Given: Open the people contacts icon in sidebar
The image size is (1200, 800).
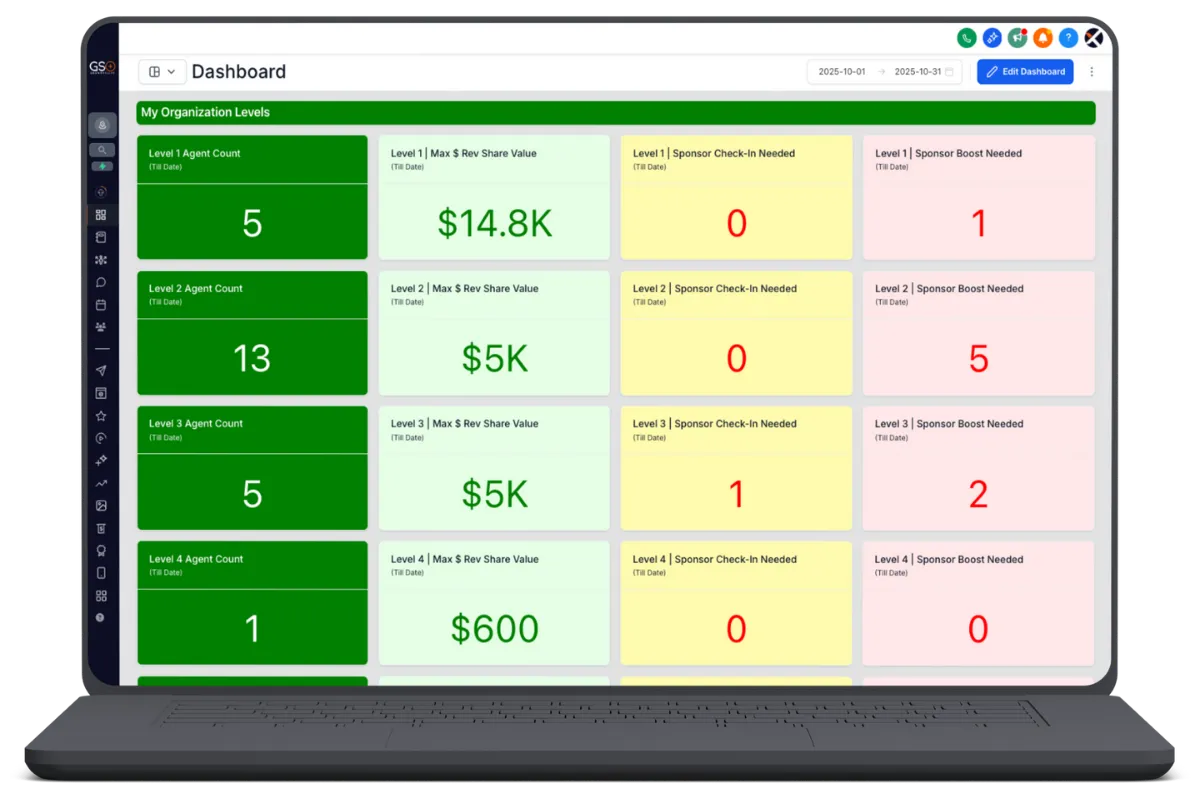Looking at the screenshot, I should point(101,327).
